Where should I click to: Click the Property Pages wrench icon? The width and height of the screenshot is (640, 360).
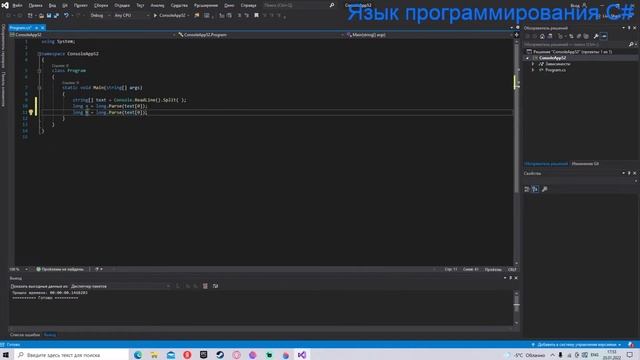(544, 189)
